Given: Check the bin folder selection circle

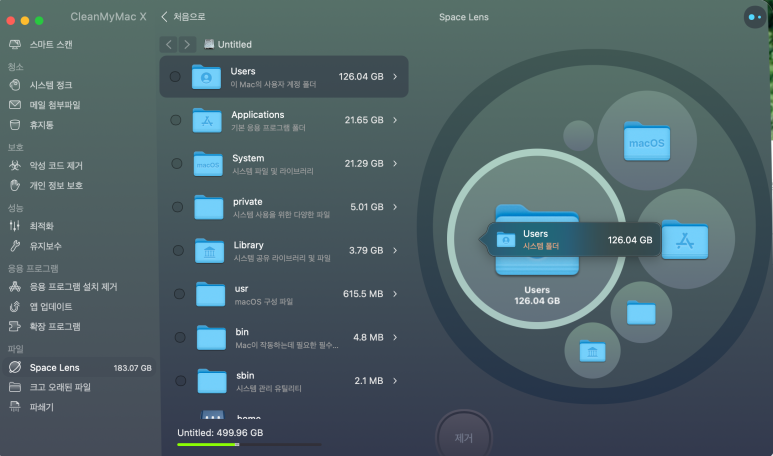Looking at the screenshot, I should point(180,337).
